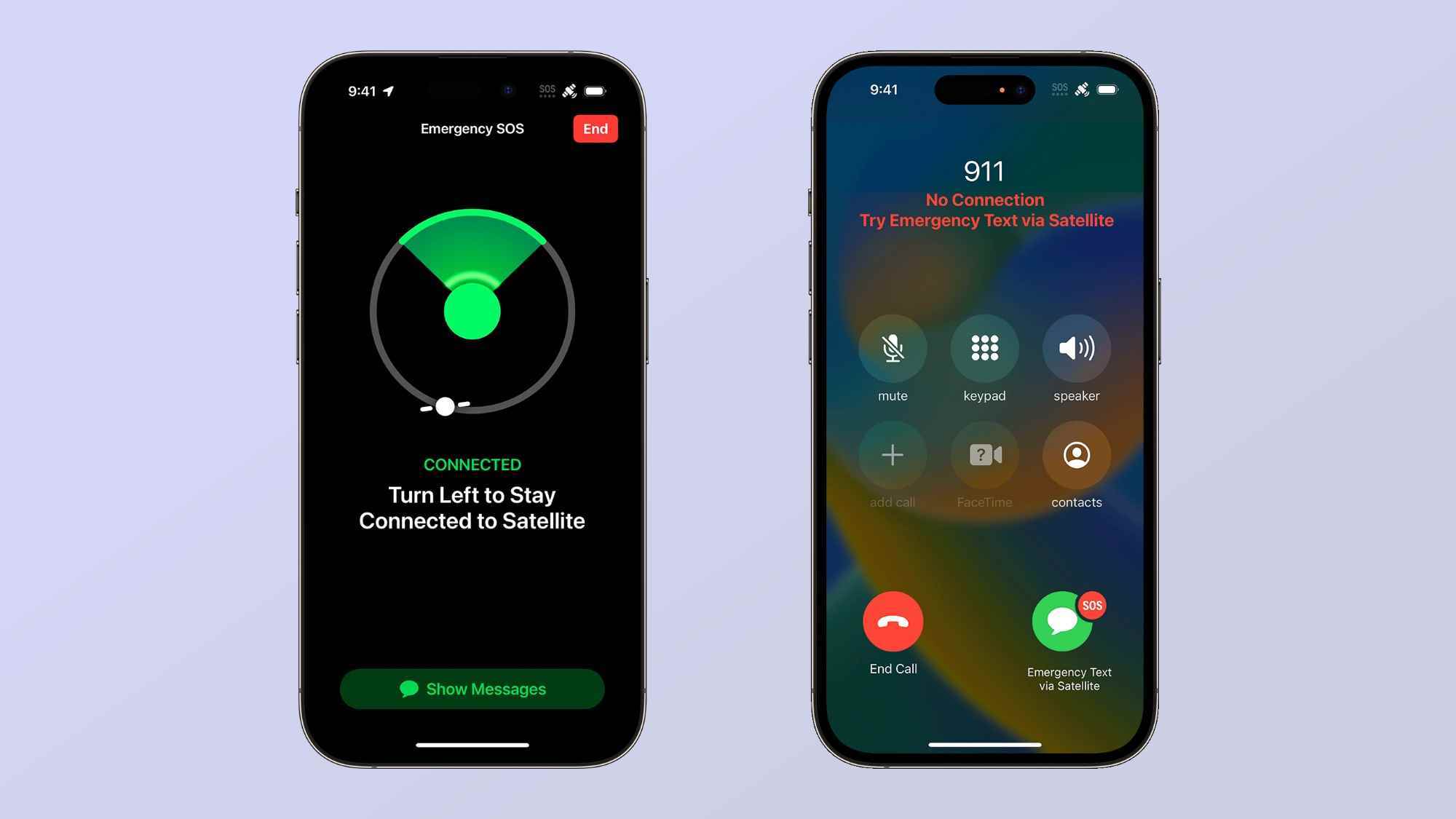
Task: Open the Keypad on call screen
Action: (x=984, y=348)
